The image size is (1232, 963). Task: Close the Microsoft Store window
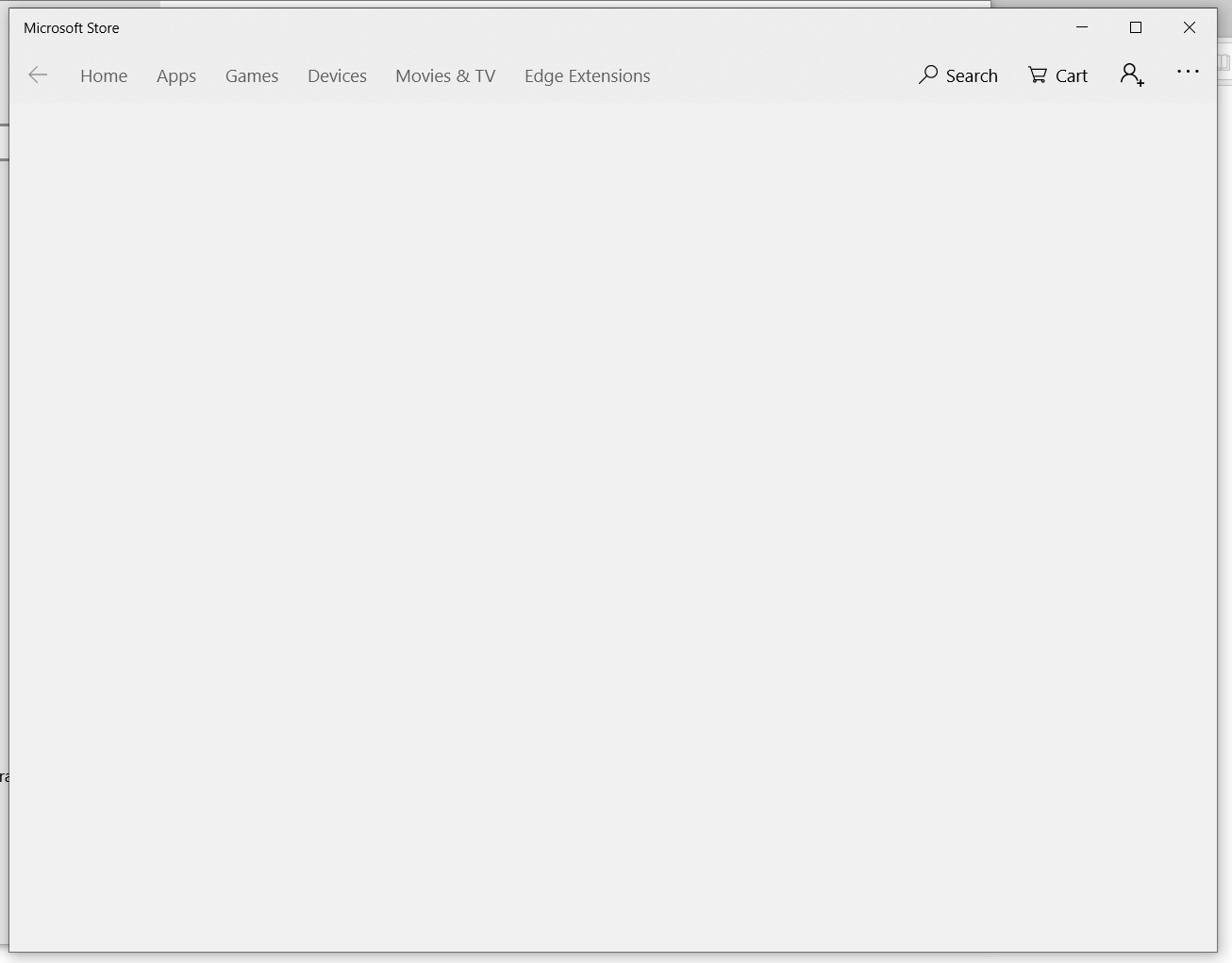[x=1190, y=27]
